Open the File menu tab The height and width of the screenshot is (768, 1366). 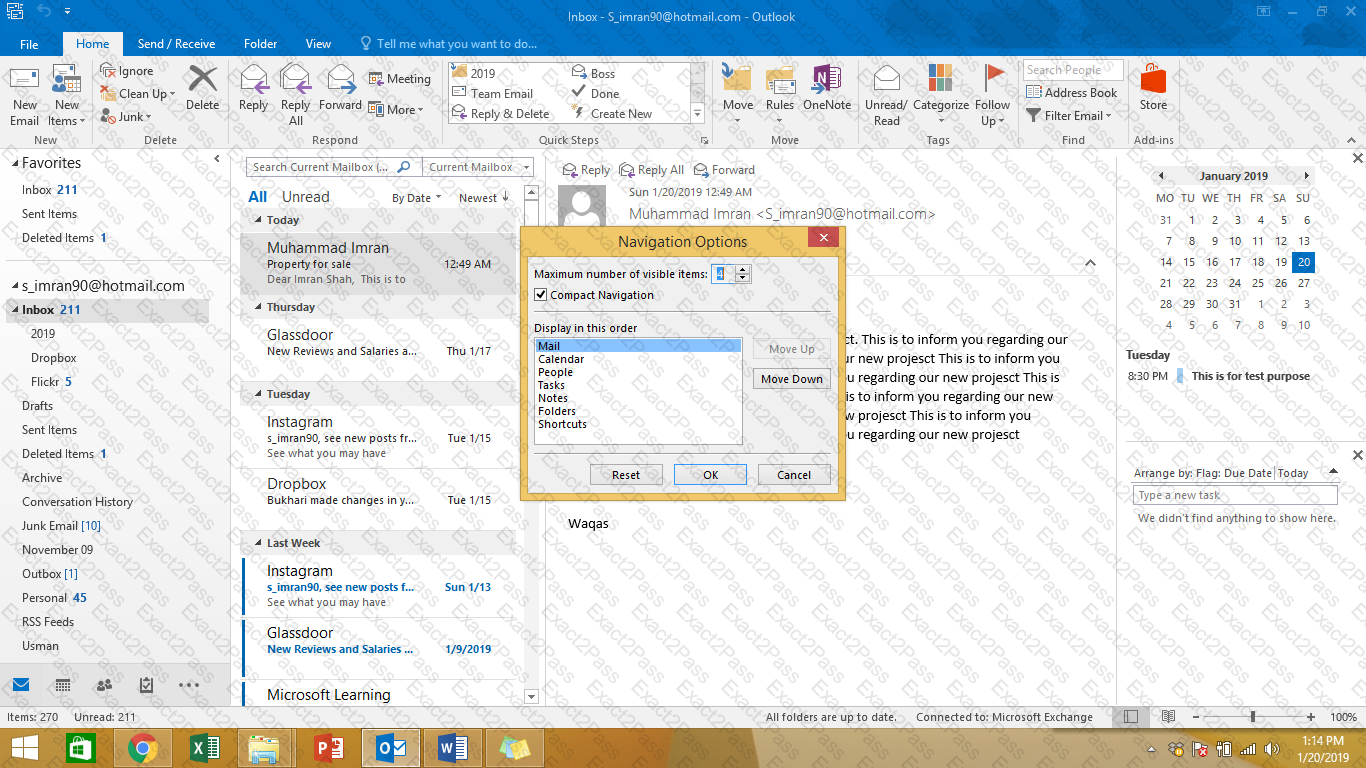point(29,44)
